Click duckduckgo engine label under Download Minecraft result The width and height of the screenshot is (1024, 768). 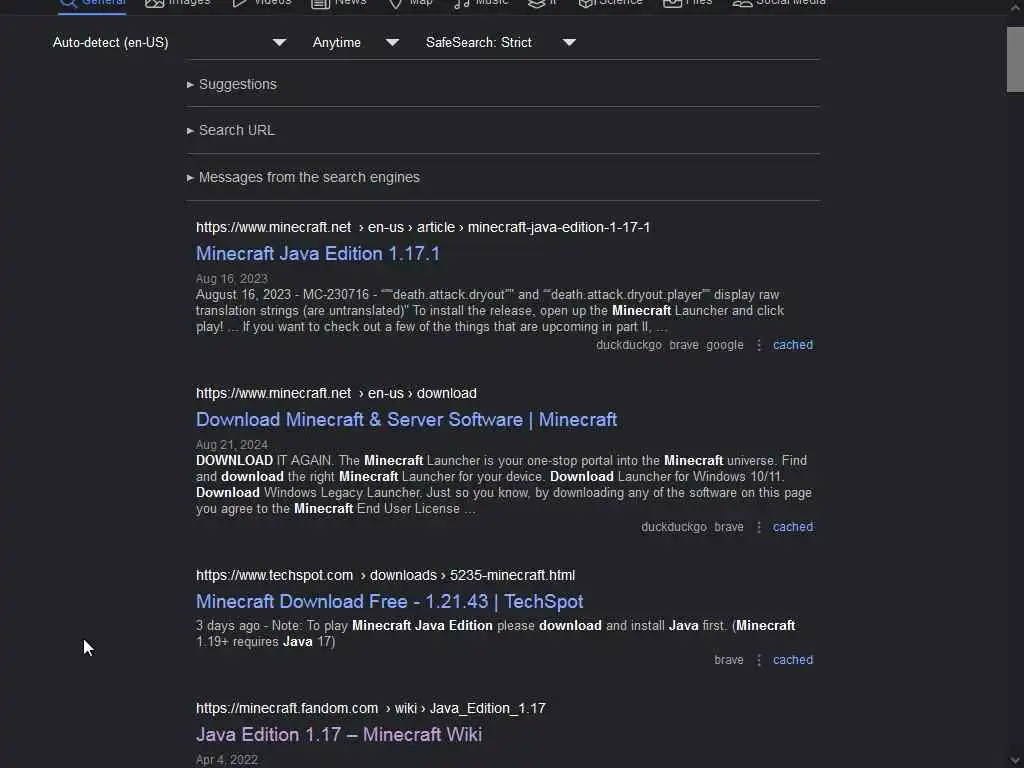click(673, 527)
